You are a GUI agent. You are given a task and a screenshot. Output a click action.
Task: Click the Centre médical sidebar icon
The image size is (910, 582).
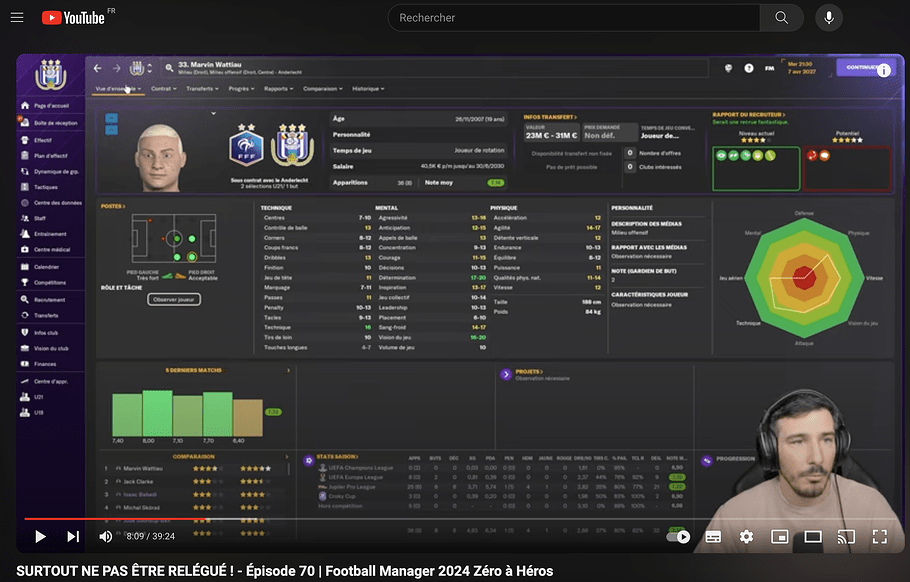25,250
